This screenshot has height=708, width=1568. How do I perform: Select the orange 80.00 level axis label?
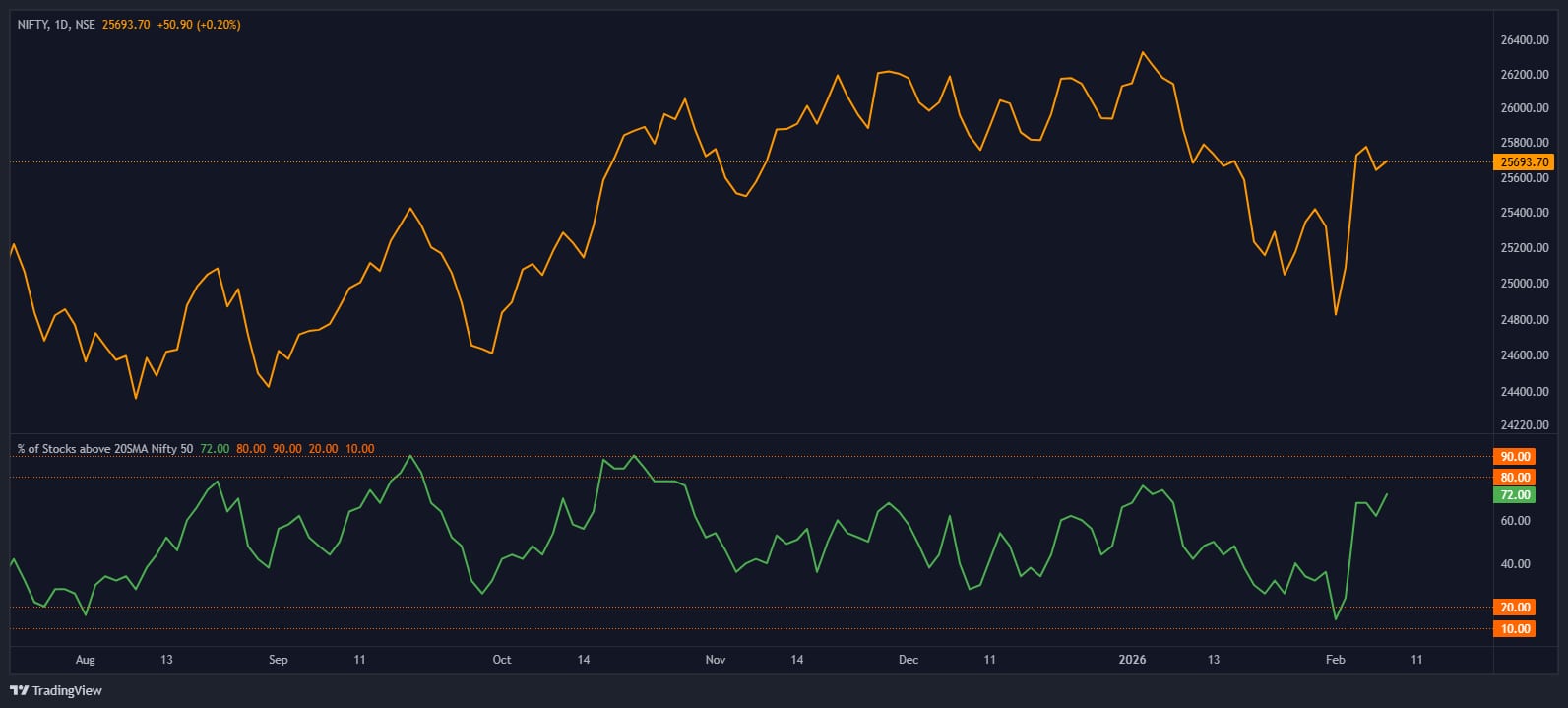tap(1515, 478)
